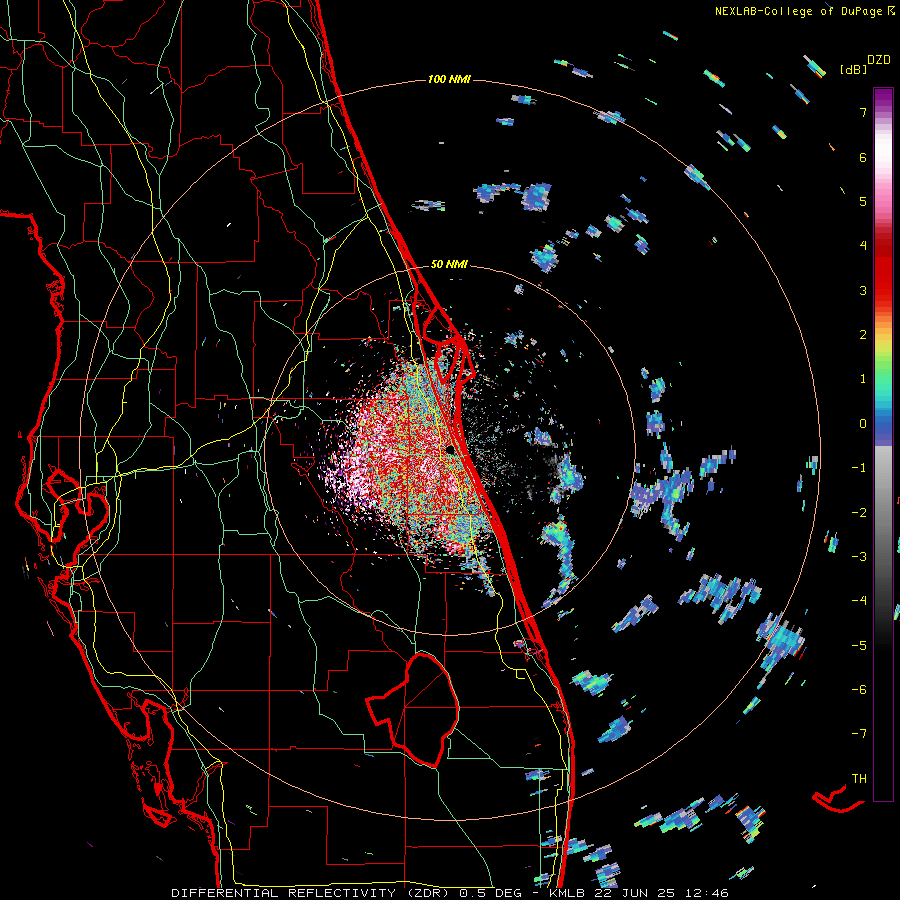Screen dimensions: 900x900
Task: Click the black radar site dot at KMLB
Action: [450, 449]
